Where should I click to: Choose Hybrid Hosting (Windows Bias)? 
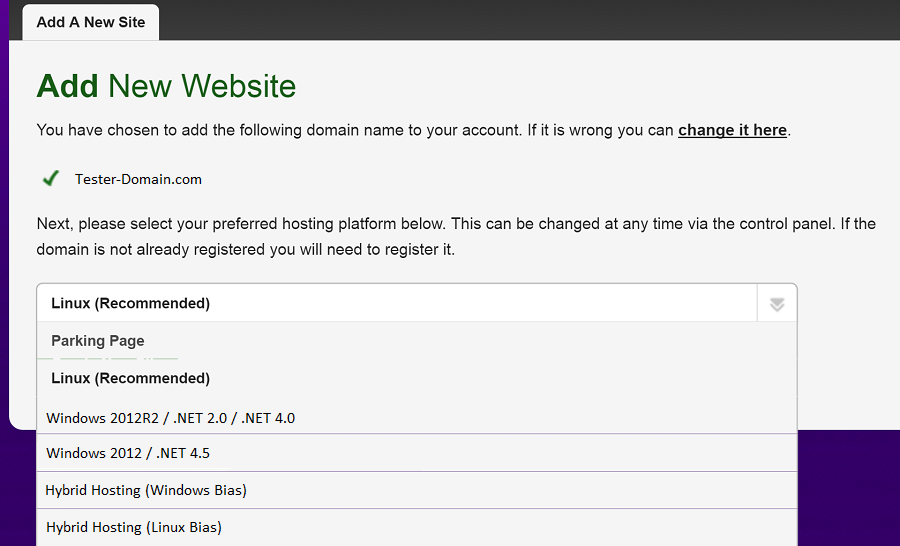pos(417,490)
